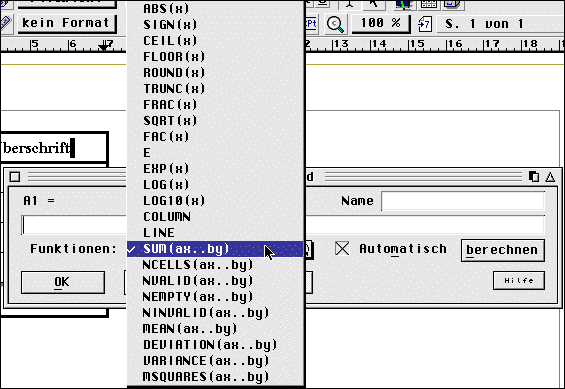Open help with the Hilfe button
The height and width of the screenshot is (389, 565).
pos(519,280)
